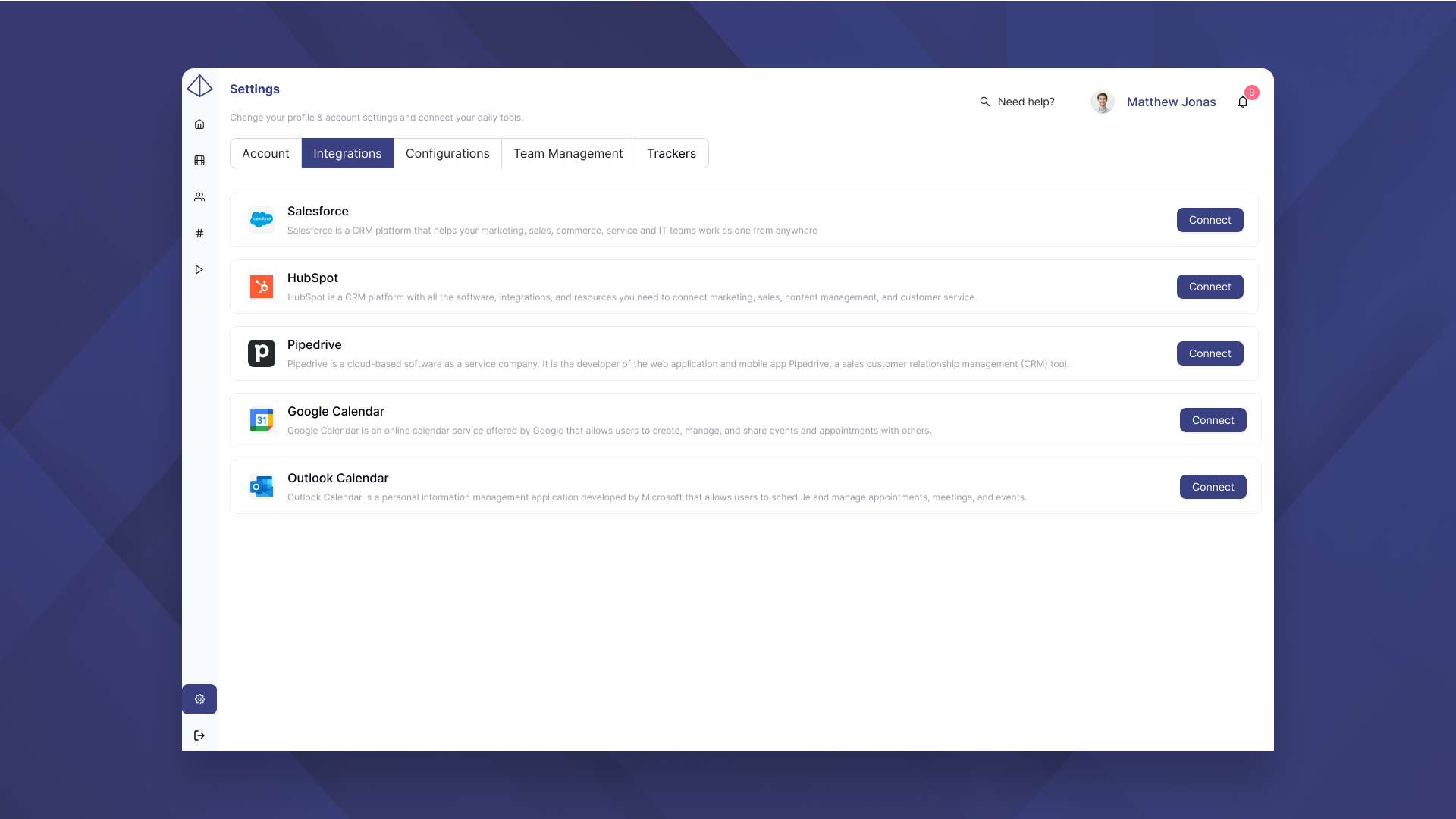Screen dimensions: 1456x819
Task: Click the Salesforce logo icon
Action: [x=262, y=220]
